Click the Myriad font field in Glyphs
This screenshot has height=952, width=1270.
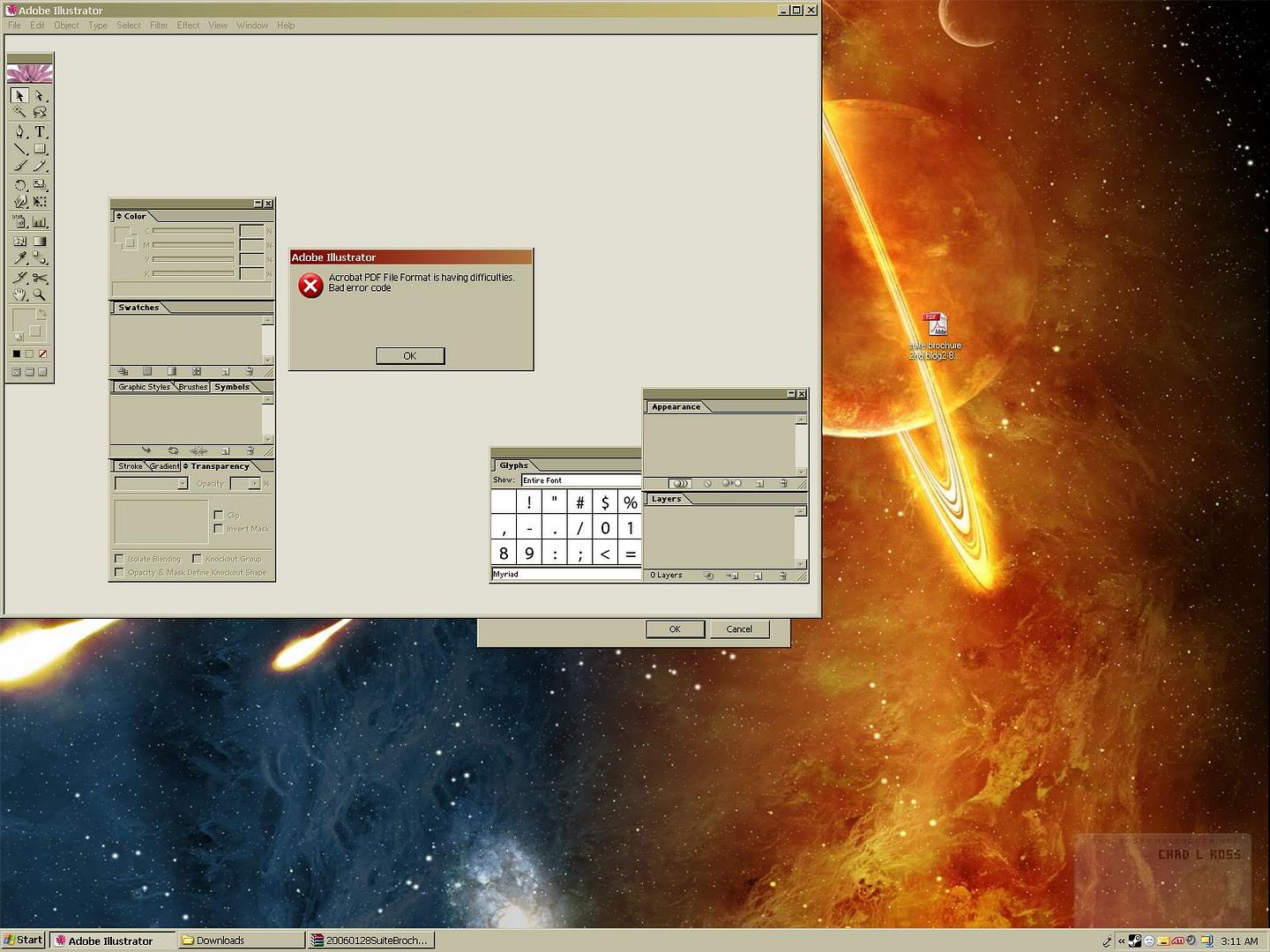(x=566, y=574)
